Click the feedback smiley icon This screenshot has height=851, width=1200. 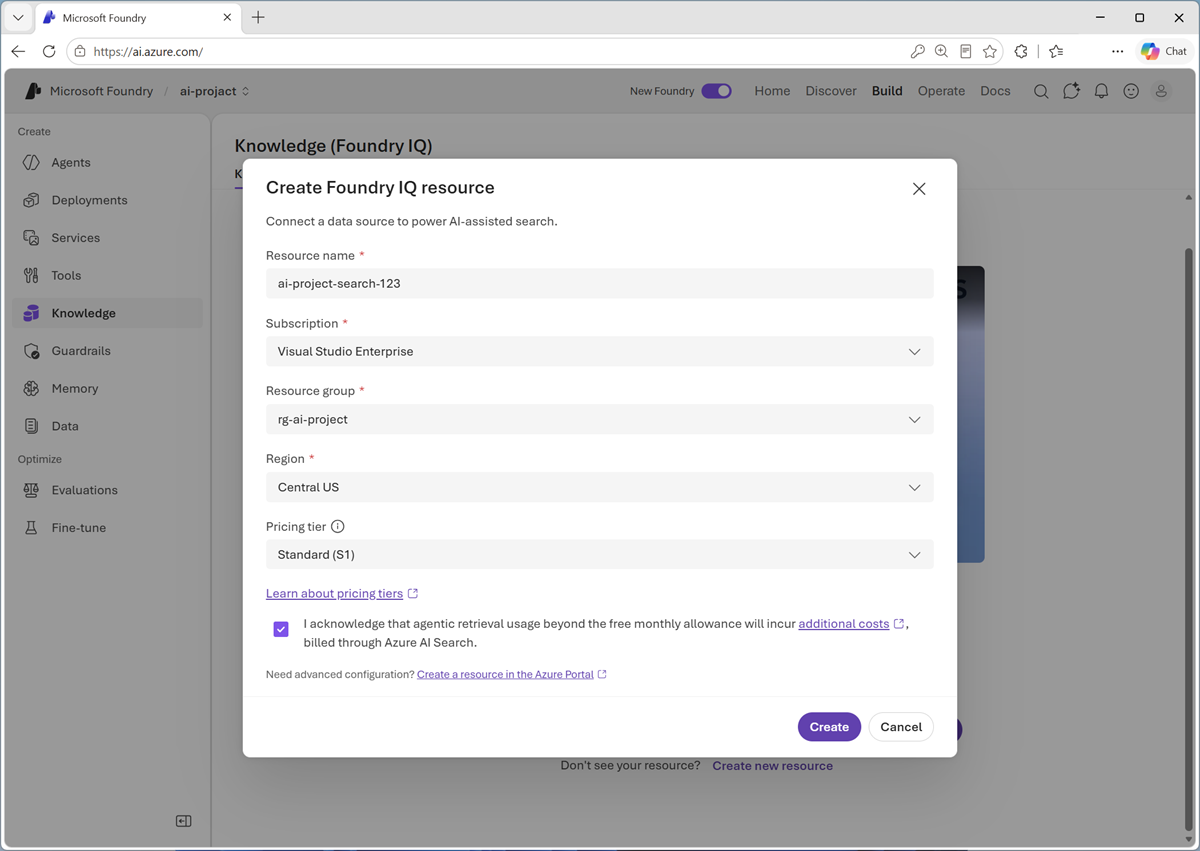(1131, 91)
